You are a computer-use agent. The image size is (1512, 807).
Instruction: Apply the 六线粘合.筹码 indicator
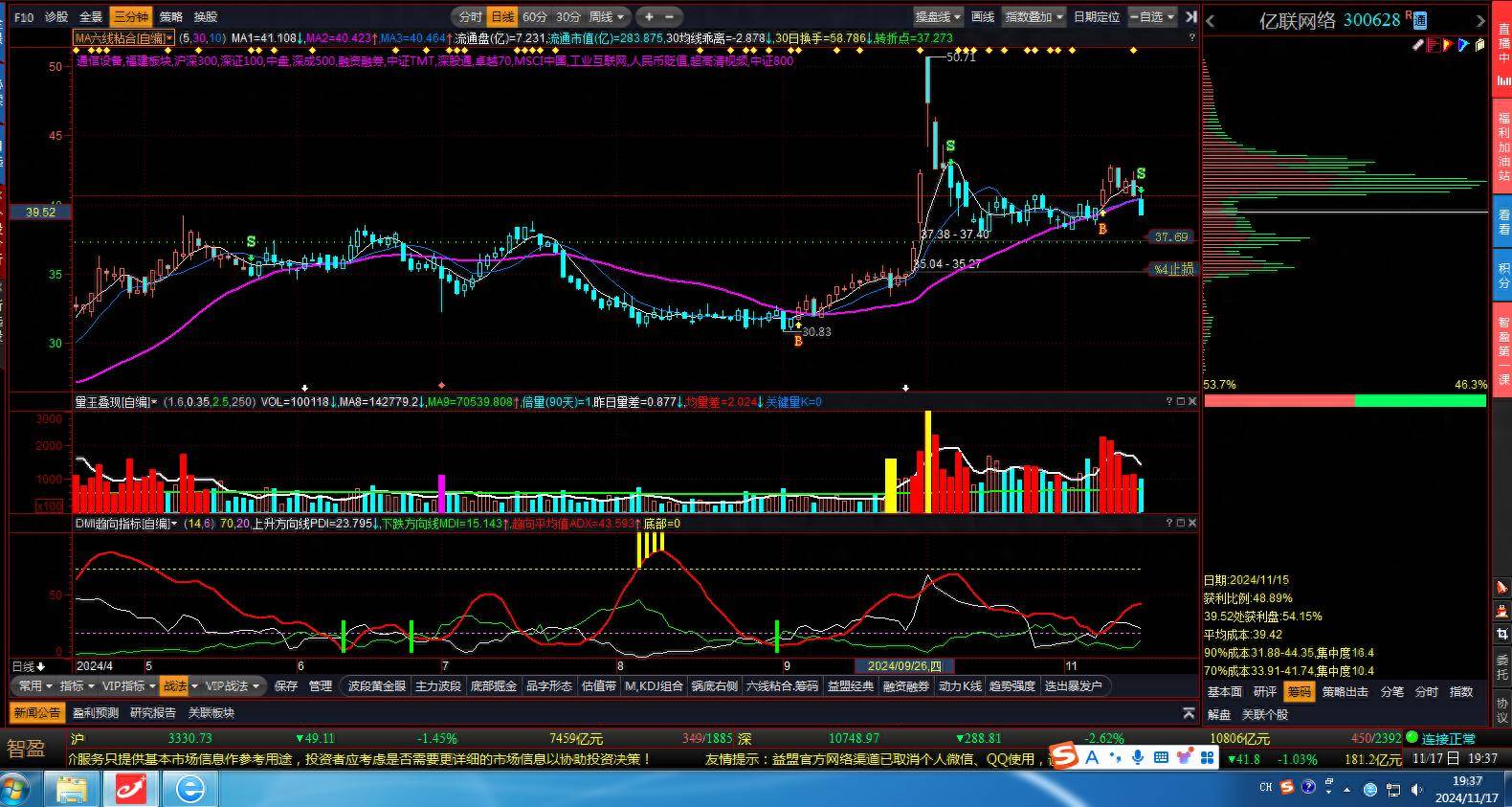(x=782, y=685)
